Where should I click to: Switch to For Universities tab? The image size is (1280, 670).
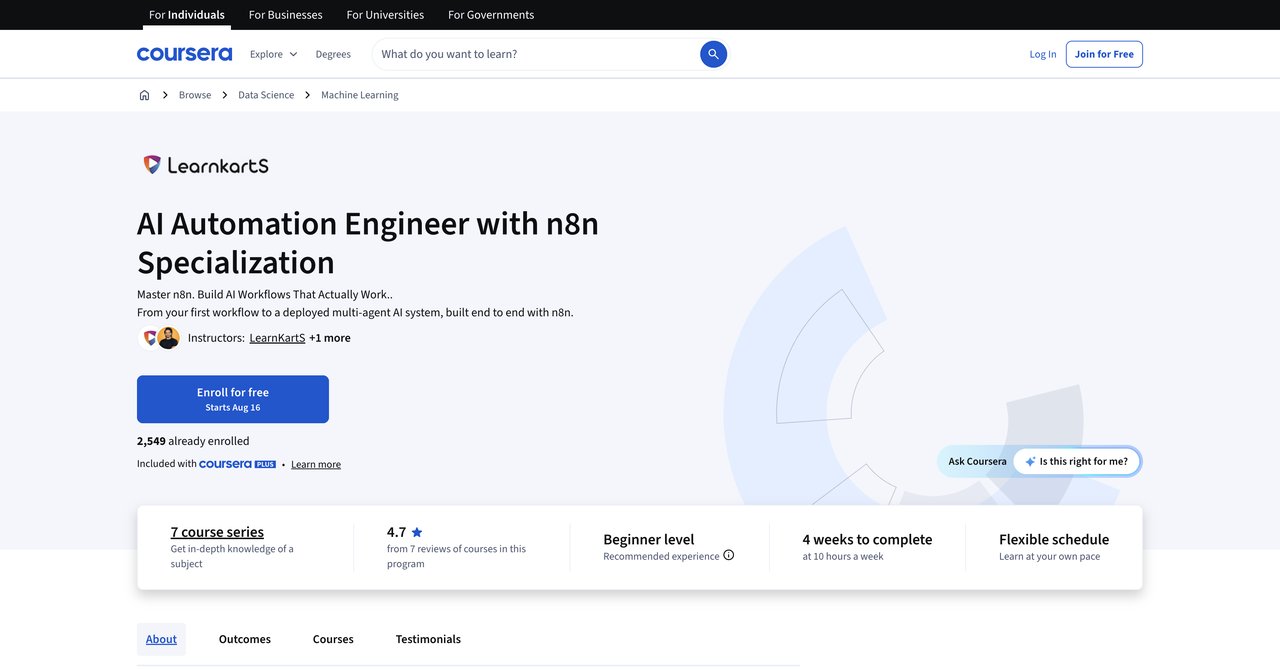385,15
